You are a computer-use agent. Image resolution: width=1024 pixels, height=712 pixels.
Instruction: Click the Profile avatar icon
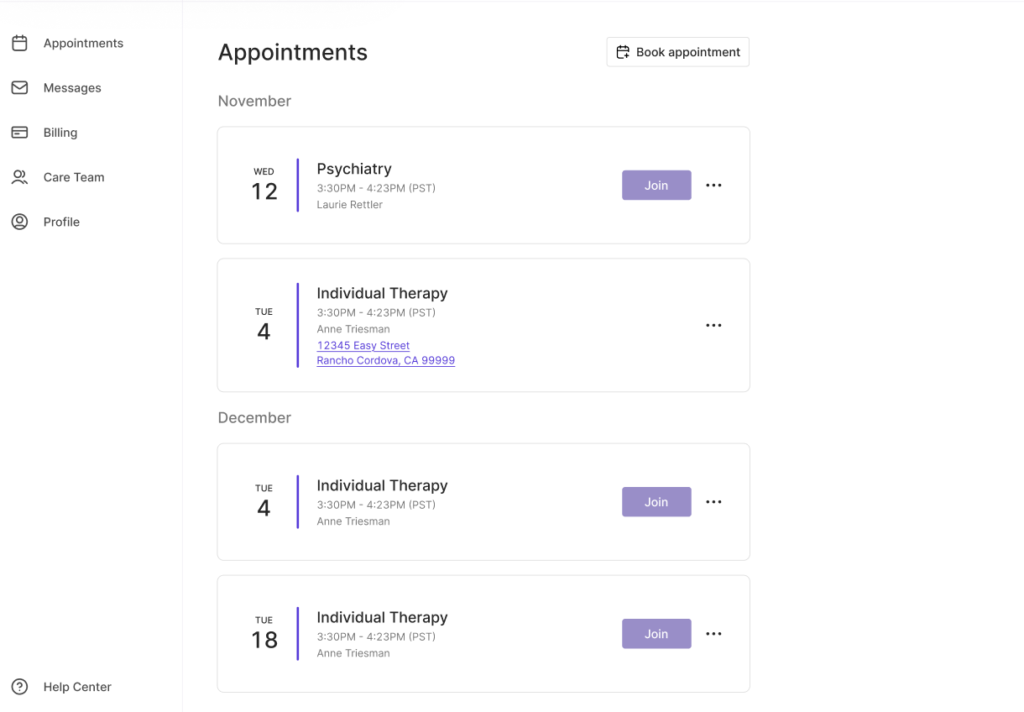click(19, 222)
